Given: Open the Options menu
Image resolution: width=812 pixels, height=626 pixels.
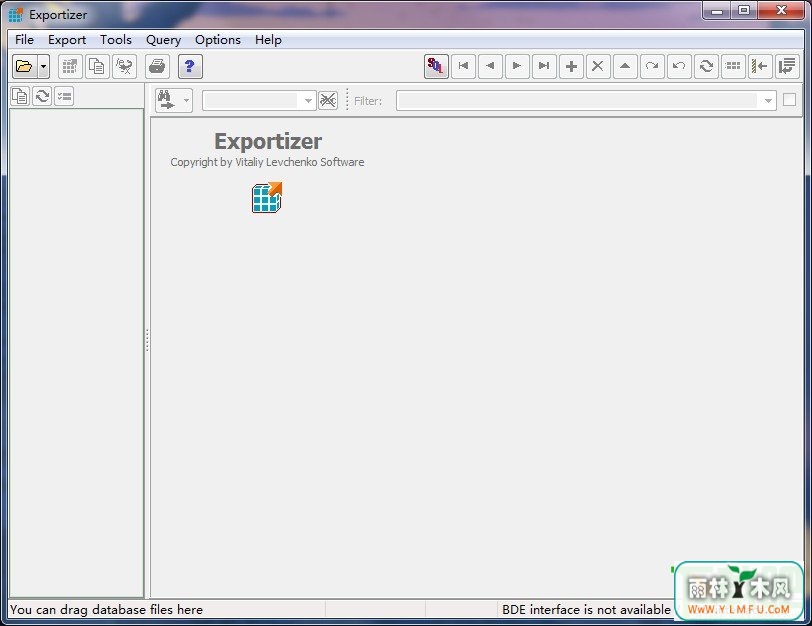Looking at the screenshot, I should click(x=218, y=40).
